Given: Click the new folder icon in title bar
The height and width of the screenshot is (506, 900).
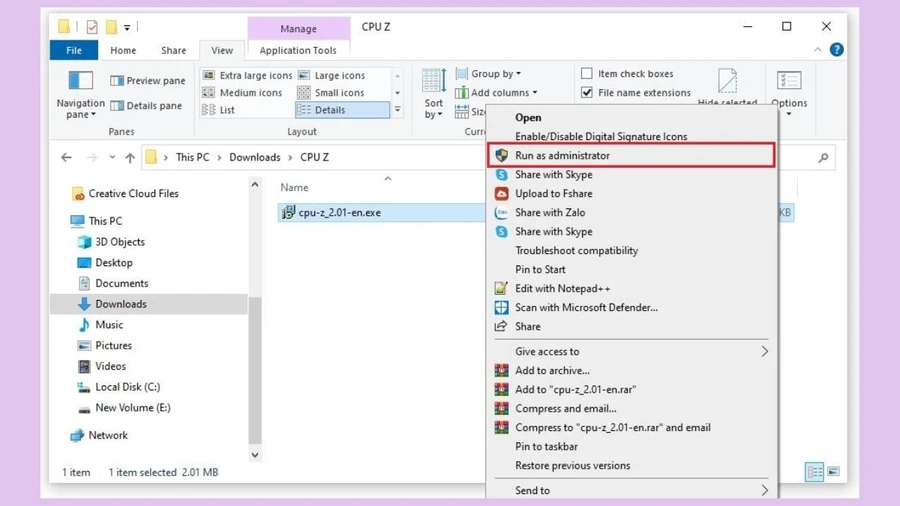Looking at the screenshot, I should [111, 27].
